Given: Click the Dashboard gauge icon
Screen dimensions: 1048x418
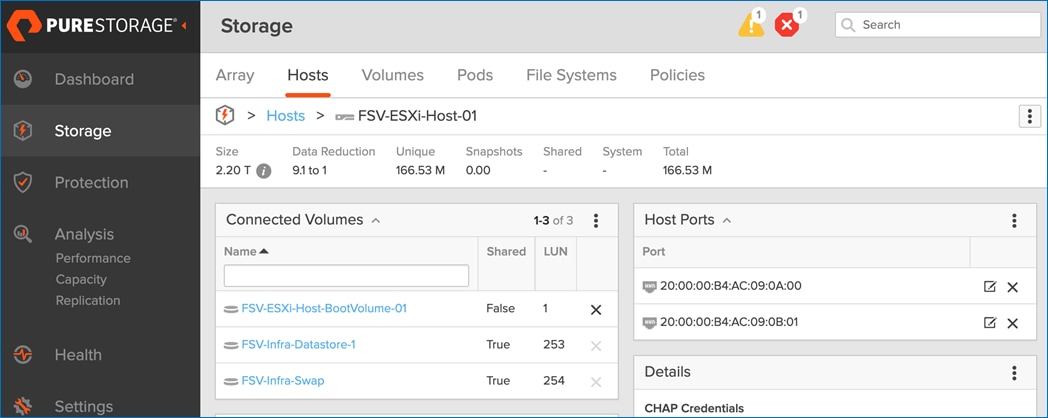Looking at the screenshot, I should (23, 79).
